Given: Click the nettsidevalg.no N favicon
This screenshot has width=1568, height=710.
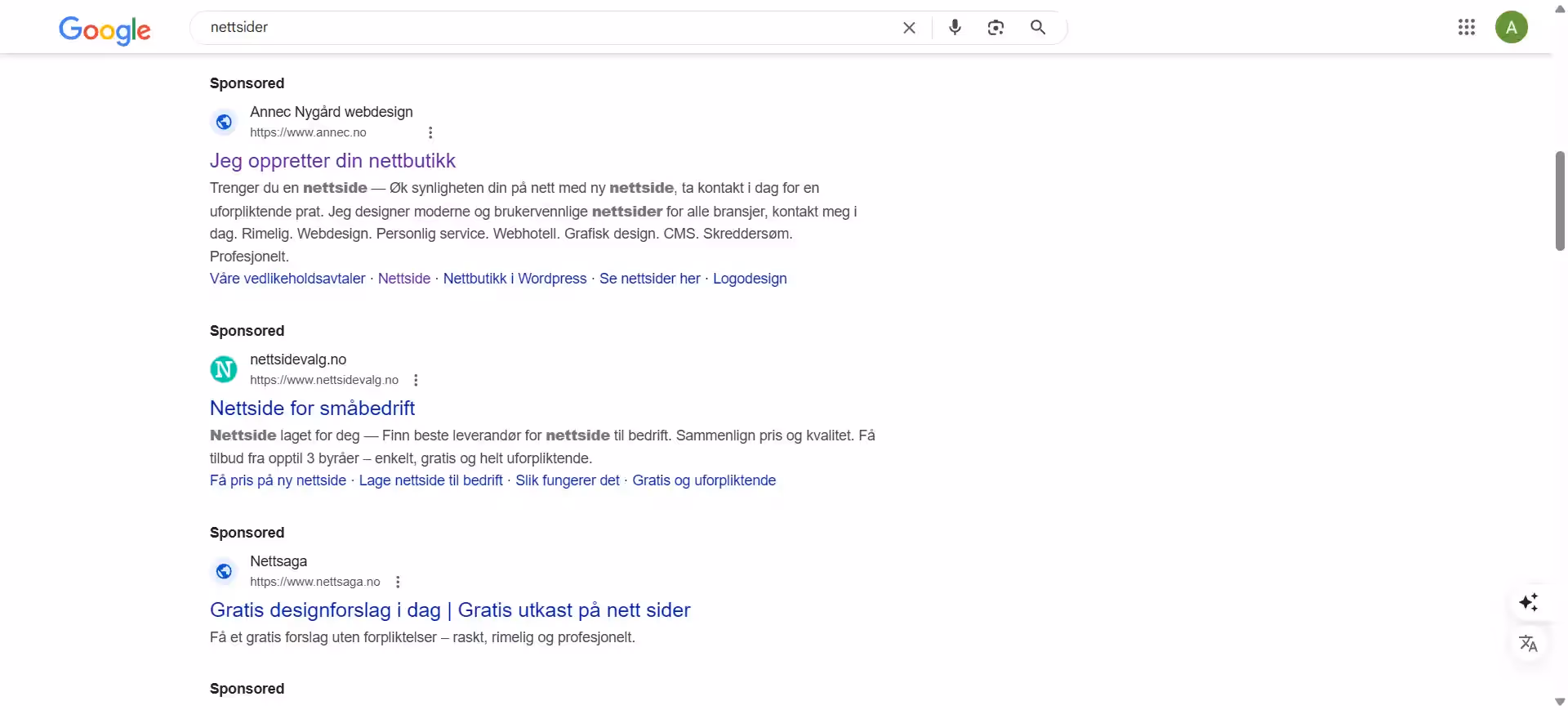Looking at the screenshot, I should pyautogui.click(x=224, y=369).
